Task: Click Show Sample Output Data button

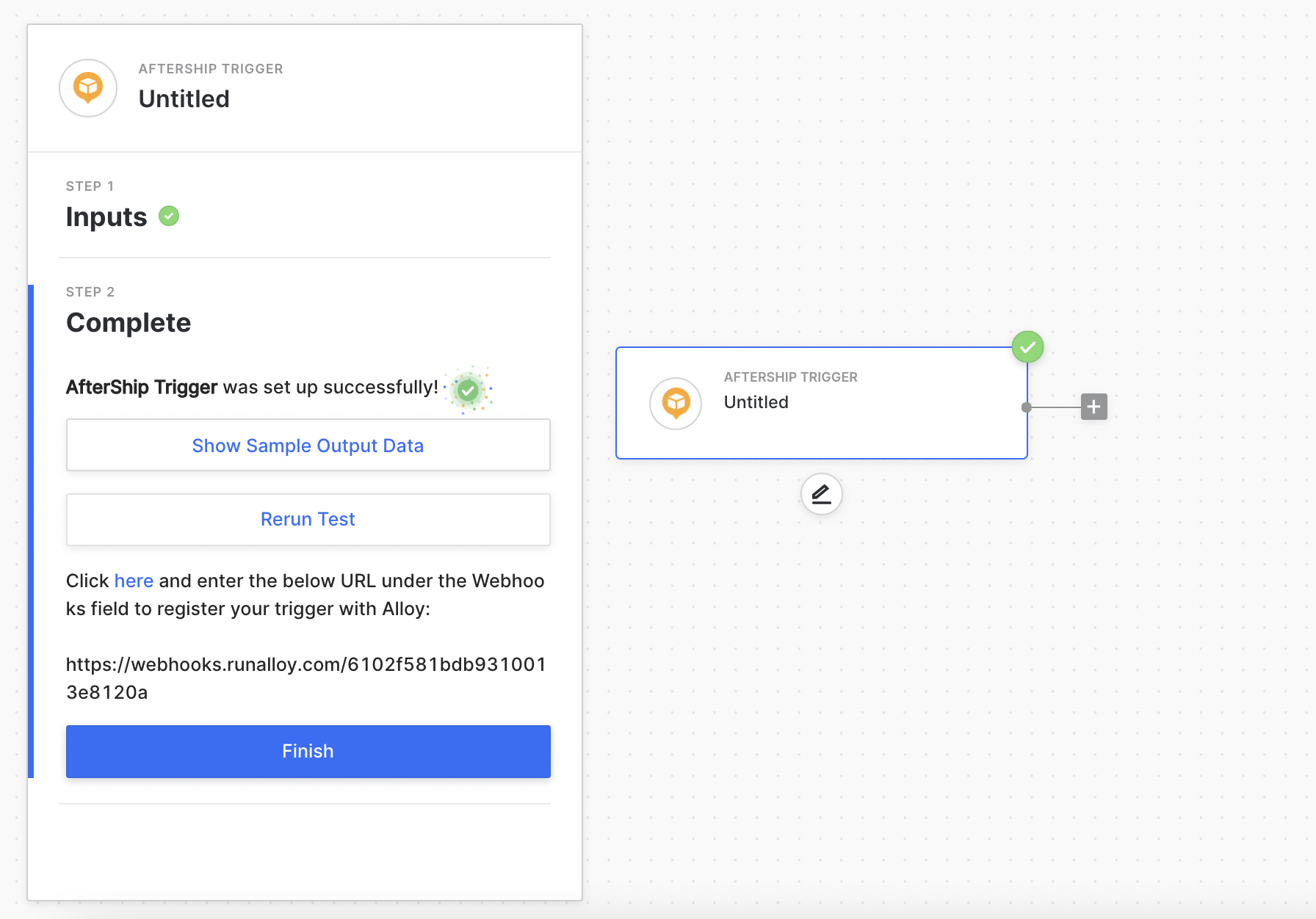Action: click(308, 445)
